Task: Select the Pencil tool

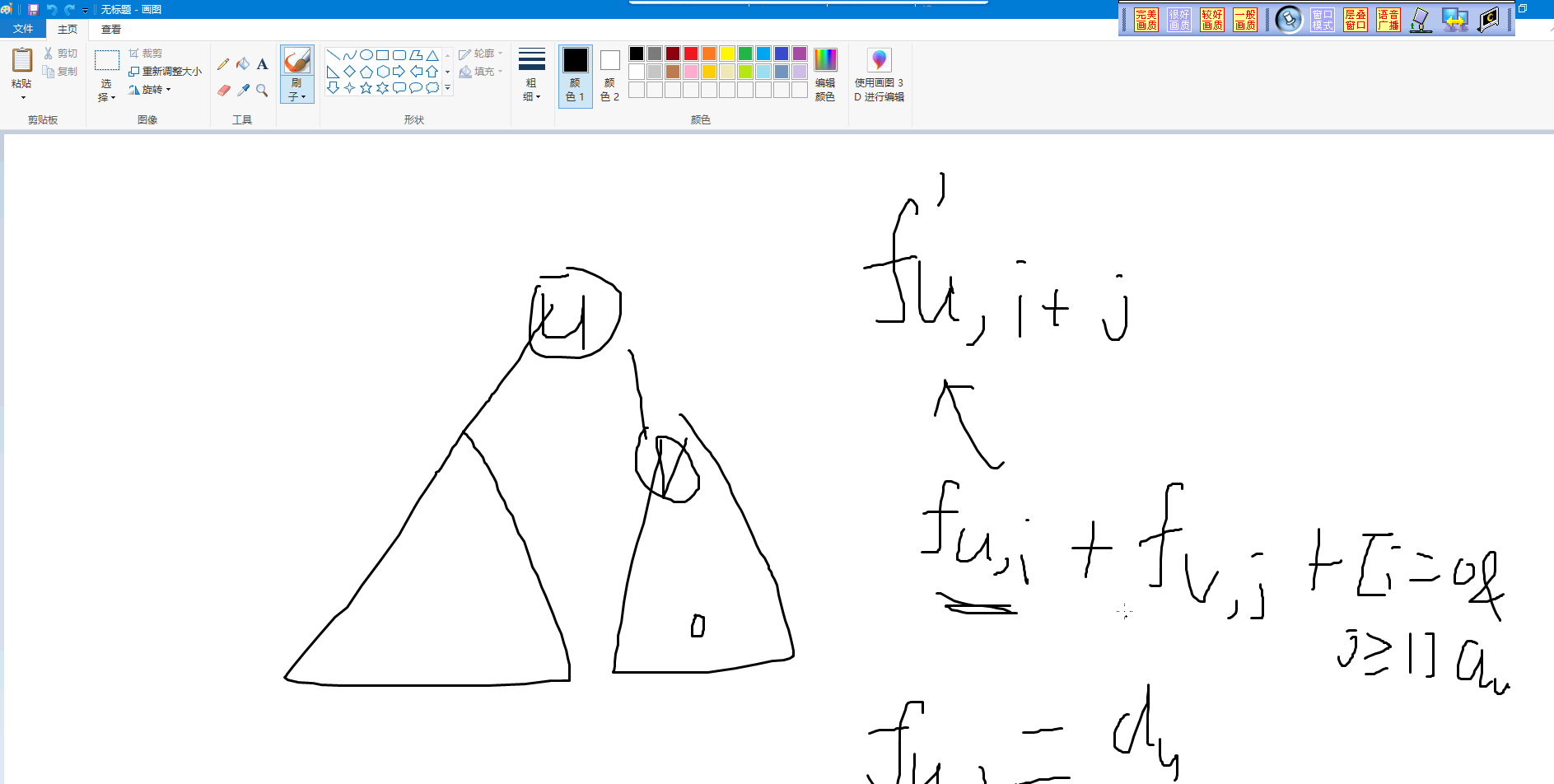Action: pos(223,64)
